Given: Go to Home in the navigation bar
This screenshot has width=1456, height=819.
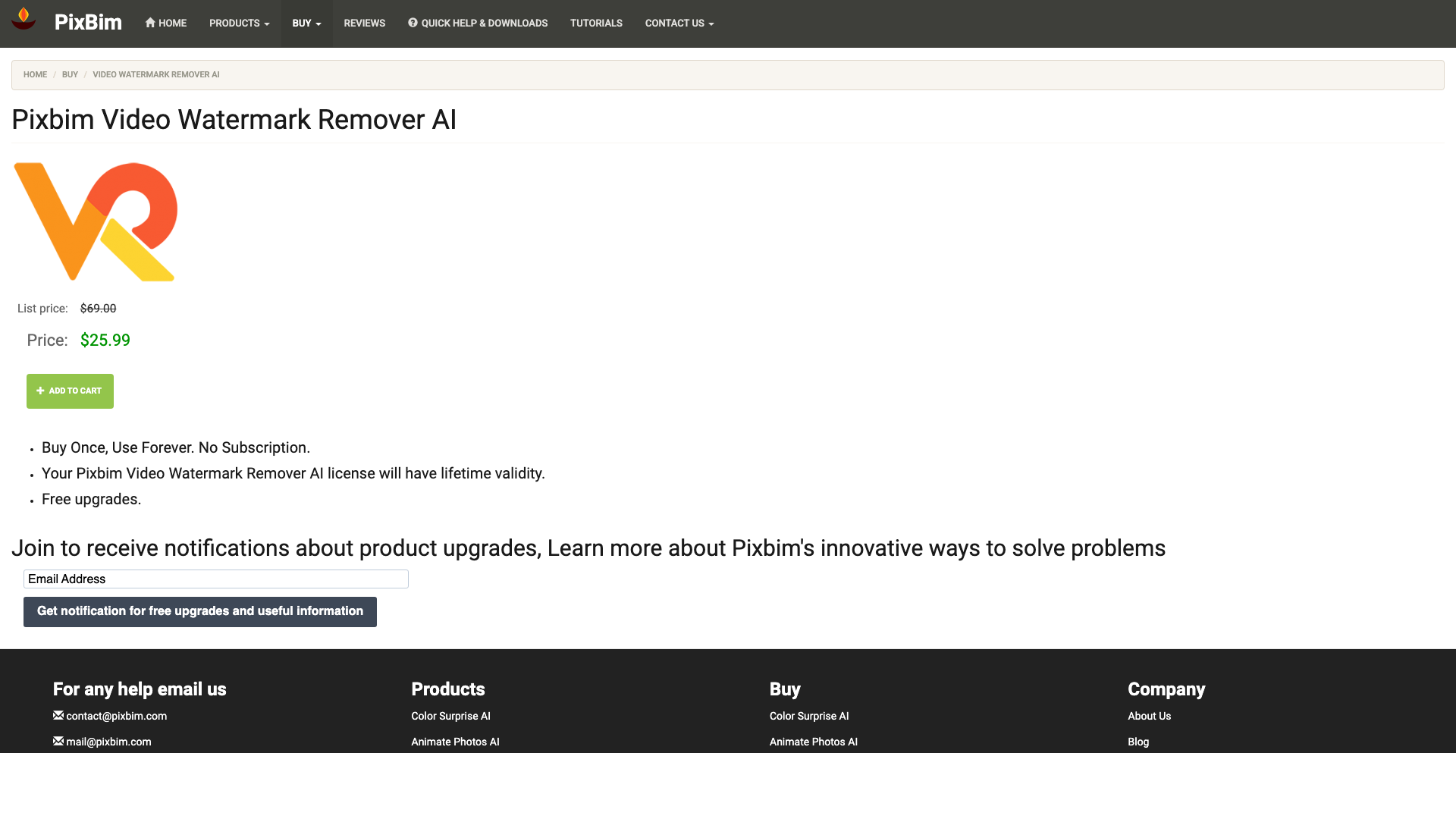Looking at the screenshot, I should pyautogui.click(x=166, y=24).
